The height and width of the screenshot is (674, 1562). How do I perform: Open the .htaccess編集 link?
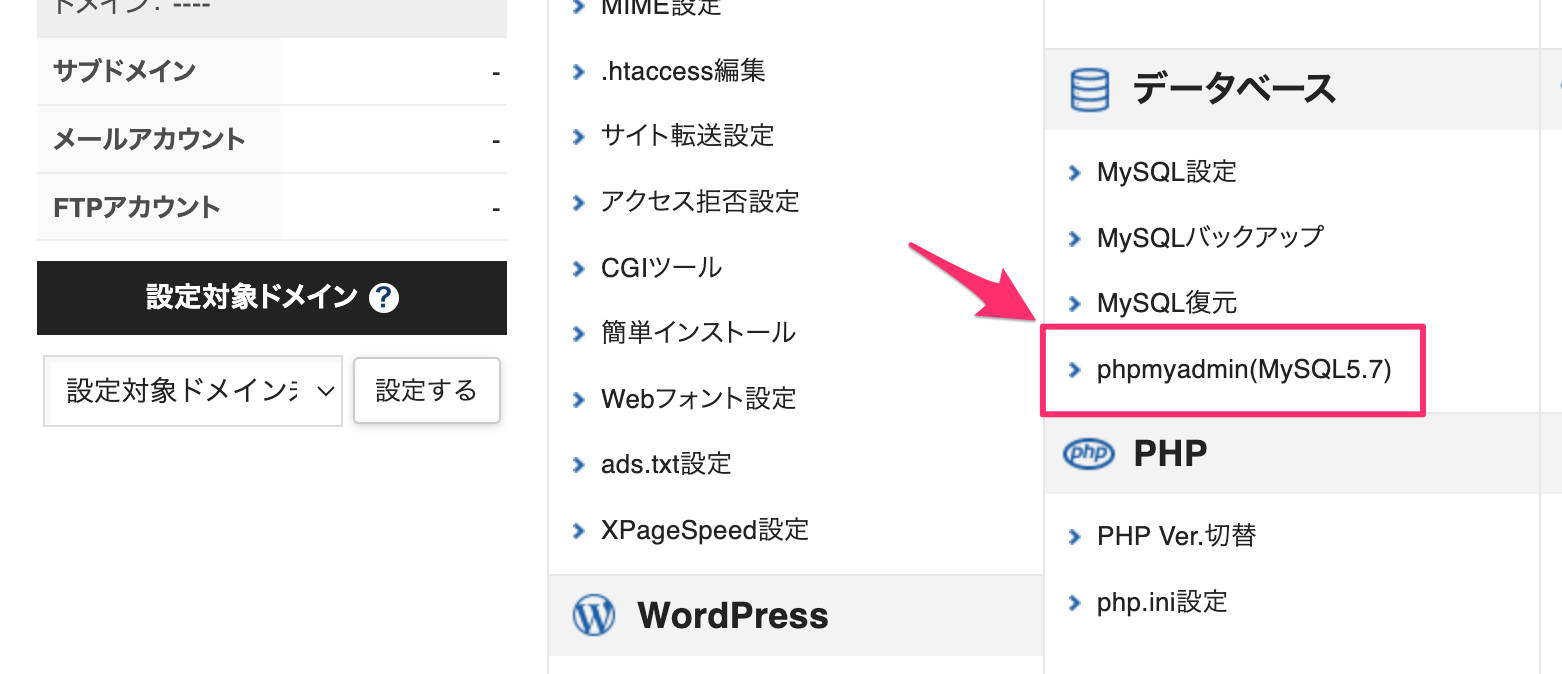tap(683, 71)
